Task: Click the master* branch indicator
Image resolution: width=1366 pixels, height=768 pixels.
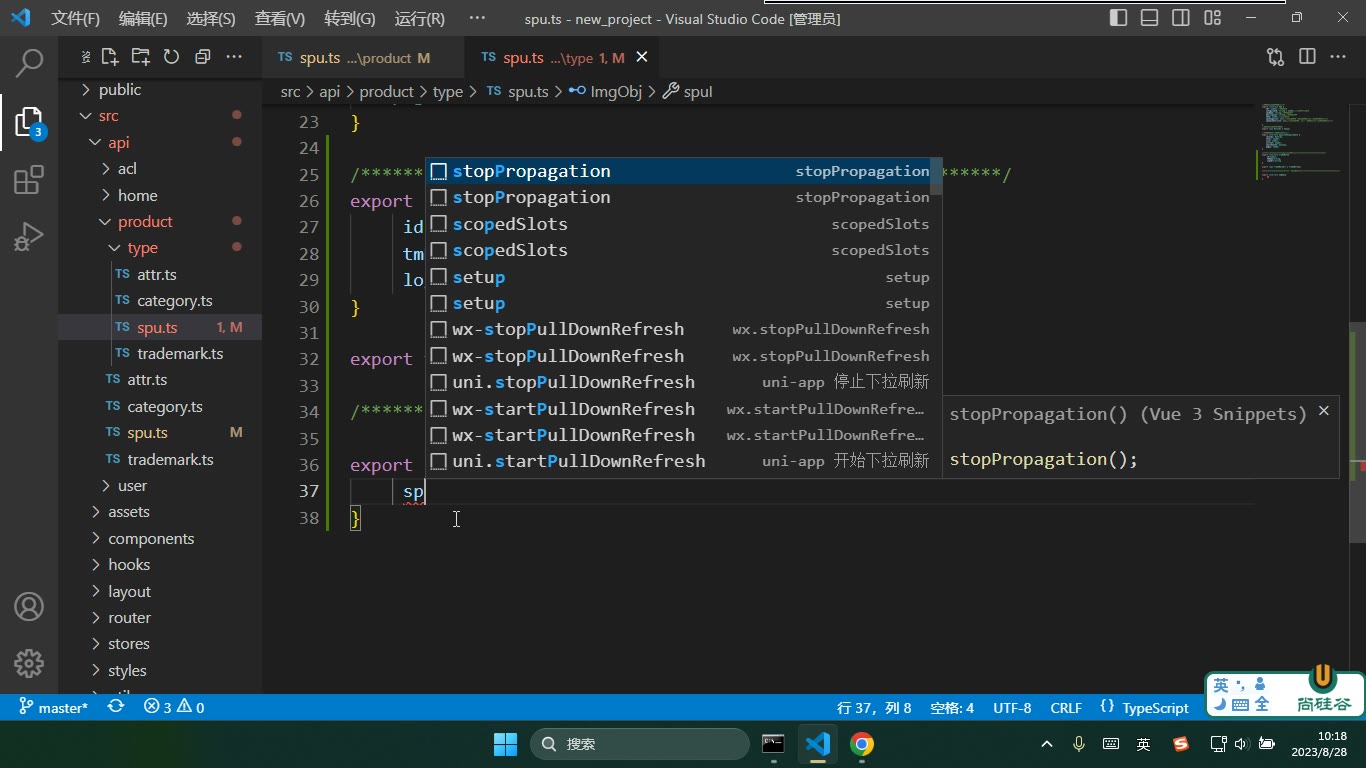Action: point(54,707)
